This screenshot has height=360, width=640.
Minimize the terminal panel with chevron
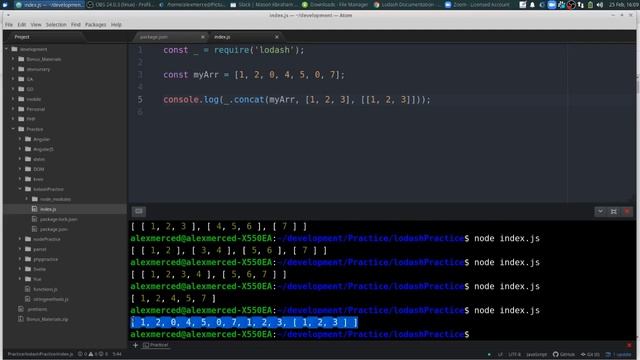point(600,211)
